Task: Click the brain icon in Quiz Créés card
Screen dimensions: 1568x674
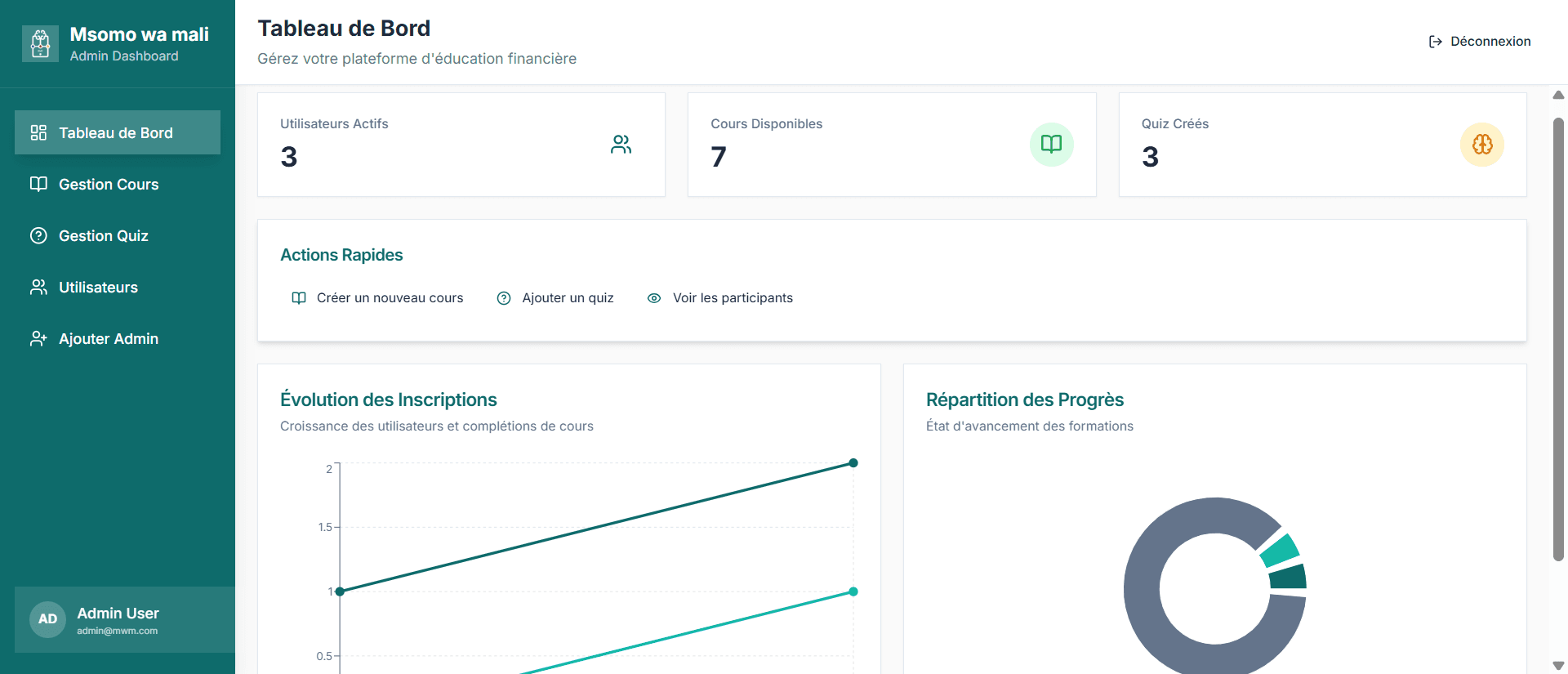Action: [1481, 145]
